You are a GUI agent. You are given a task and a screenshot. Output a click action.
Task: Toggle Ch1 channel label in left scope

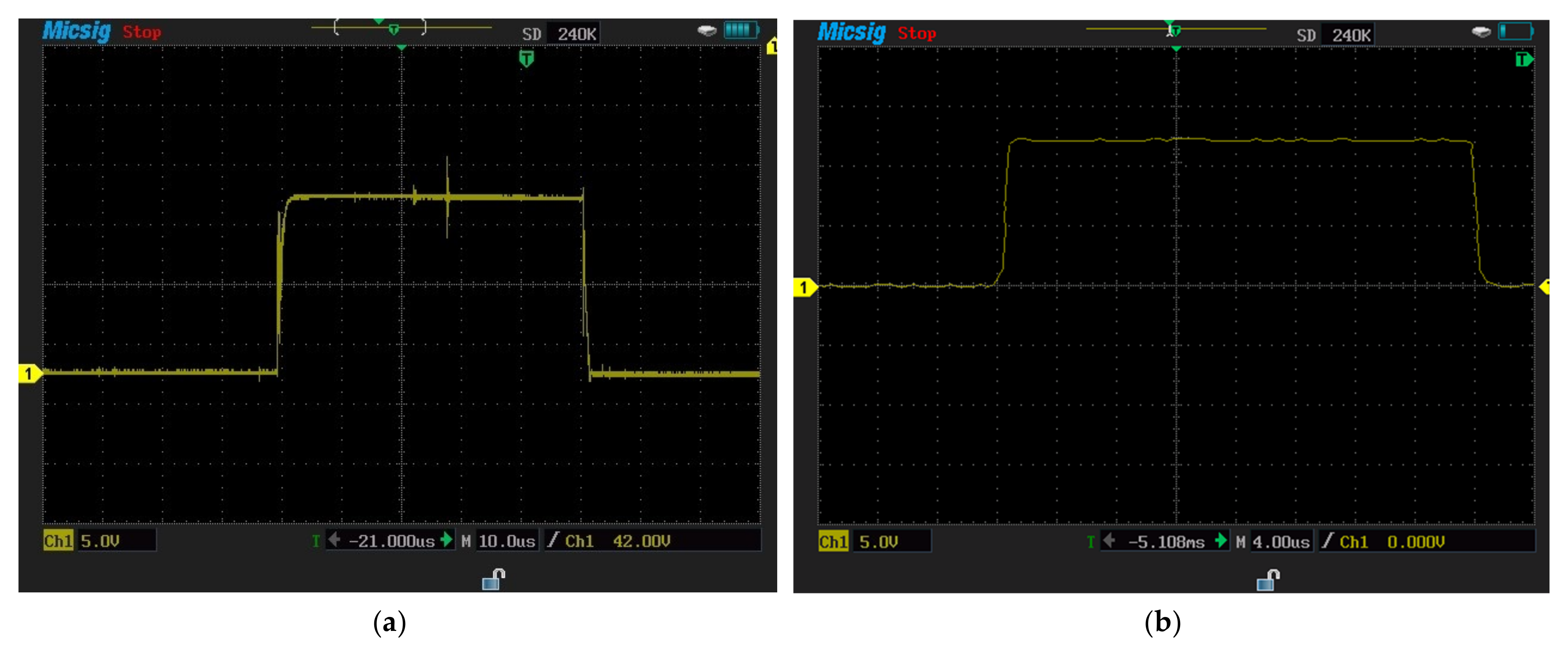pyautogui.click(x=58, y=541)
